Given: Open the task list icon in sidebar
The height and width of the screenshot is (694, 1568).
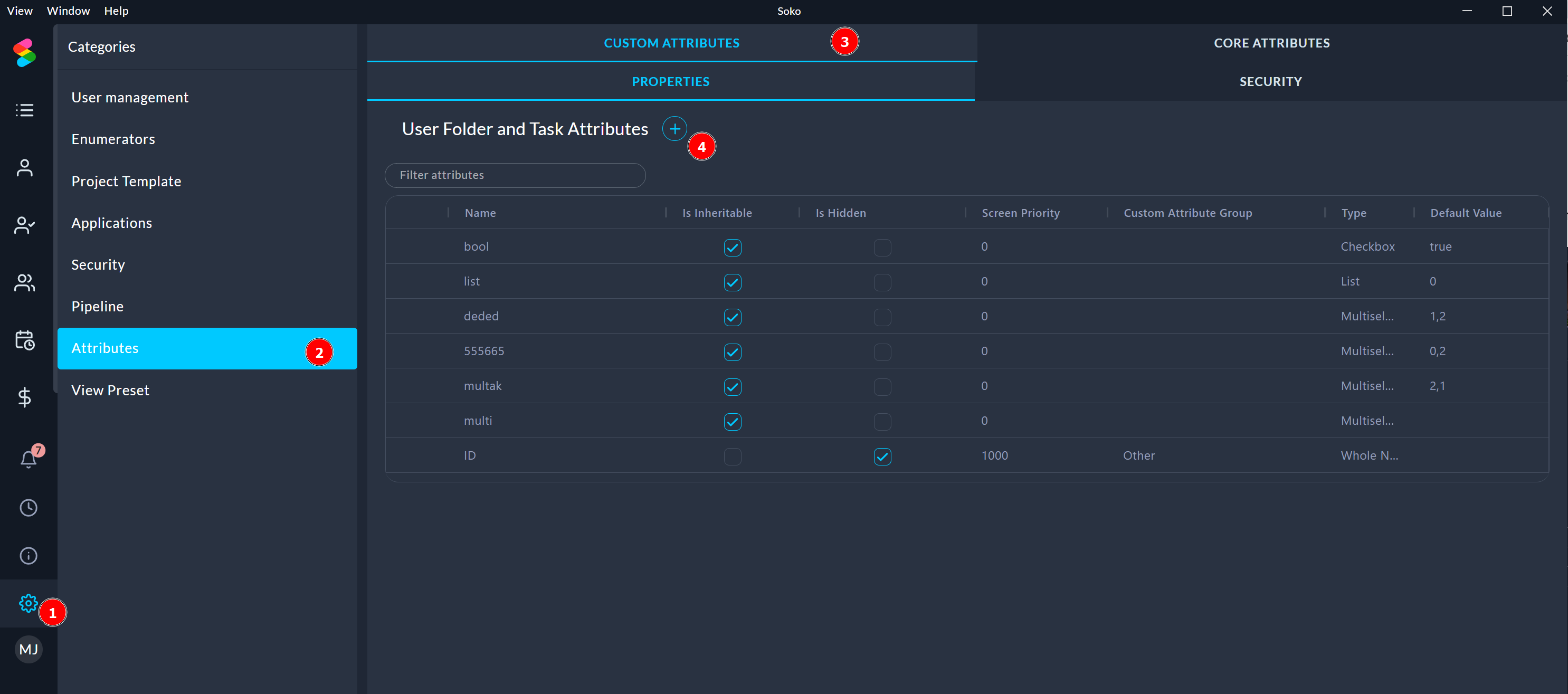Looking at the screenshot, I should click(24, 110).
